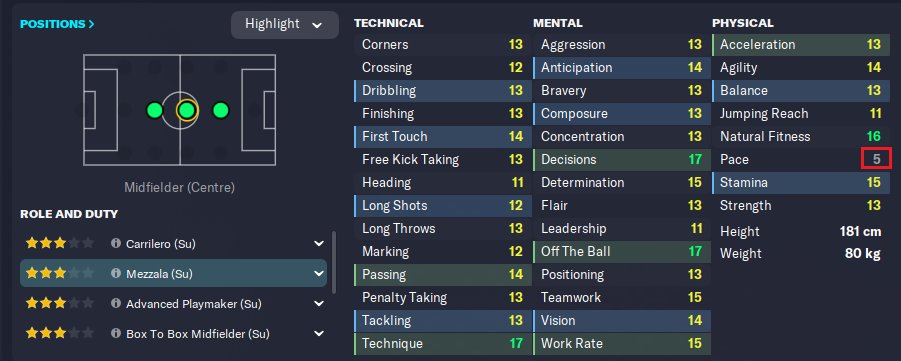Expand the Mezzala (Su) role chevron

[319, 274]
